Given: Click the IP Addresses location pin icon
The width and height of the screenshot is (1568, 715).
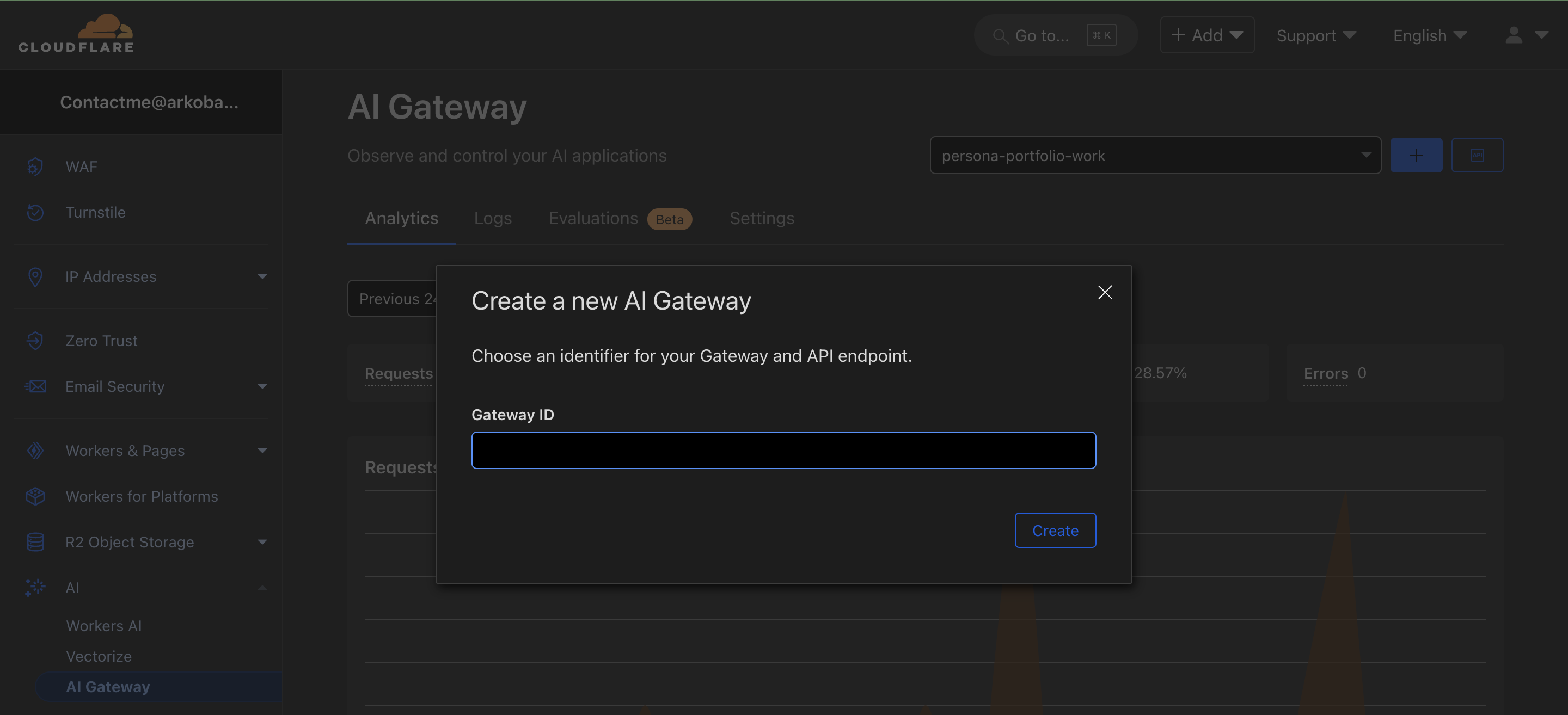Looking at the screenshot, I should (35, 277).
